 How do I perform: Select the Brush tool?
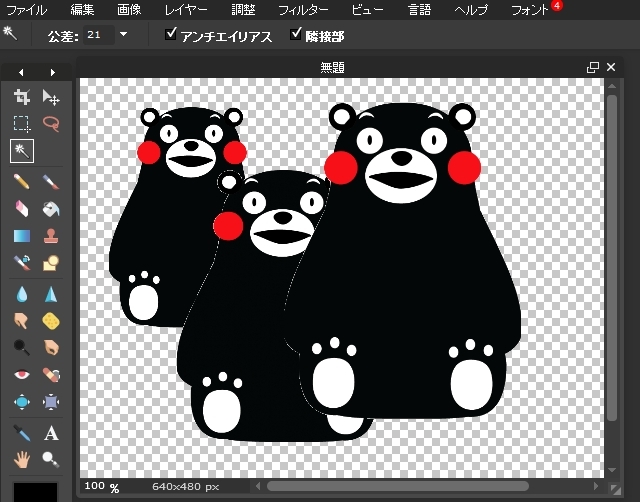pyautogui.click(x=51, y=182)
